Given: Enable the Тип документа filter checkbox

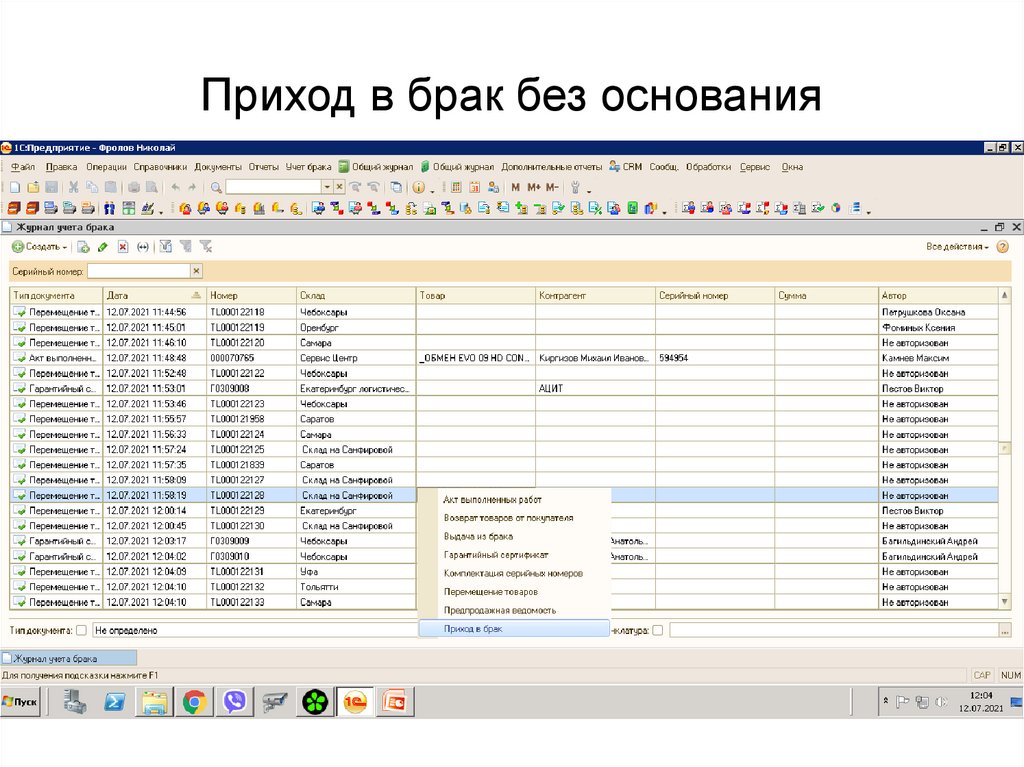Looking at the screenshot, I should point(82,631).
